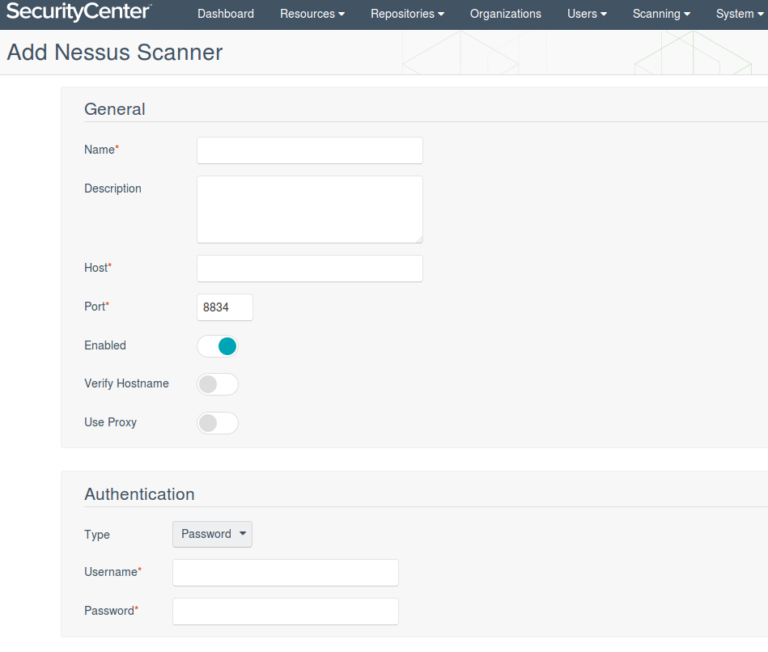The image size is (768, 652).
Task: Select the Port field showing 8834
Action: pos(225,307)
